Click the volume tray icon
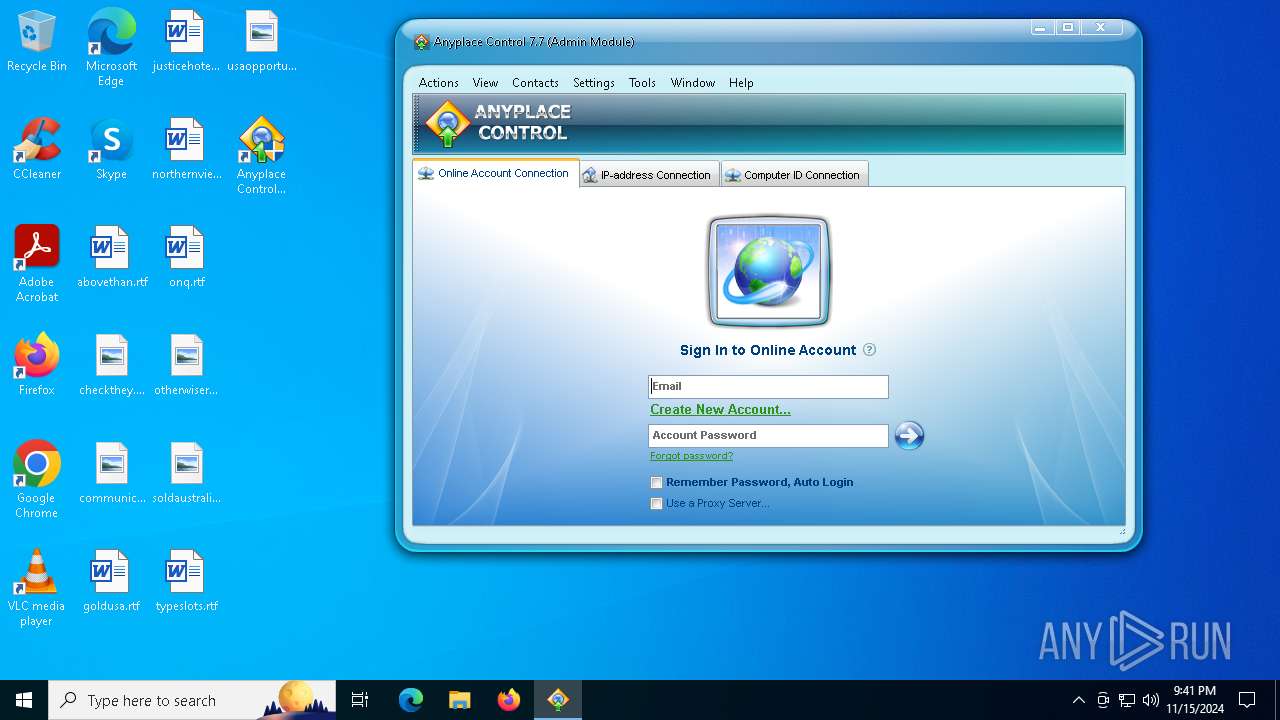1280x720 pixels. 1150,700
